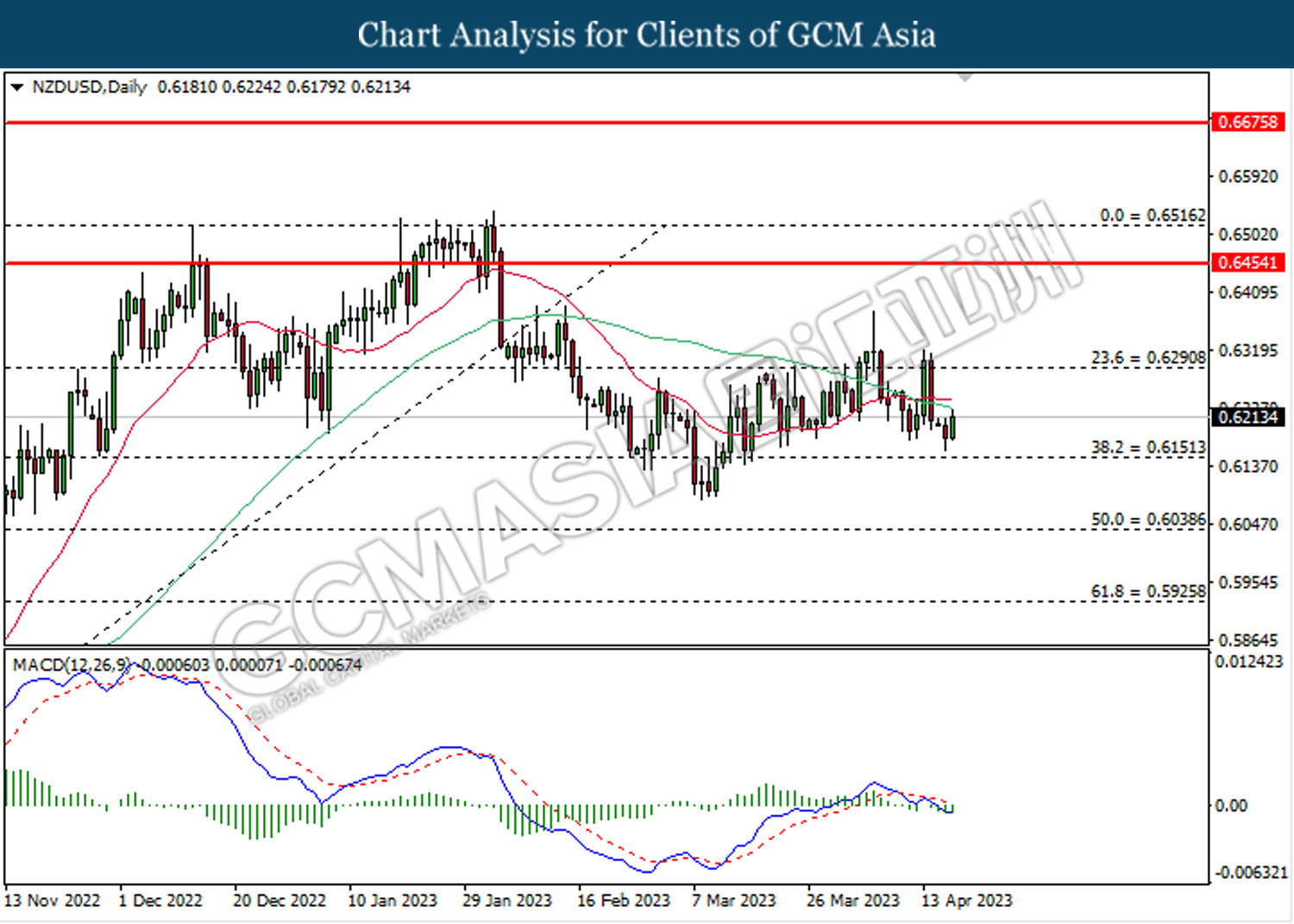Click the date label 7 Mar 2023
Viewport: 1294px width, 924px height.
[x=734, y=901]
